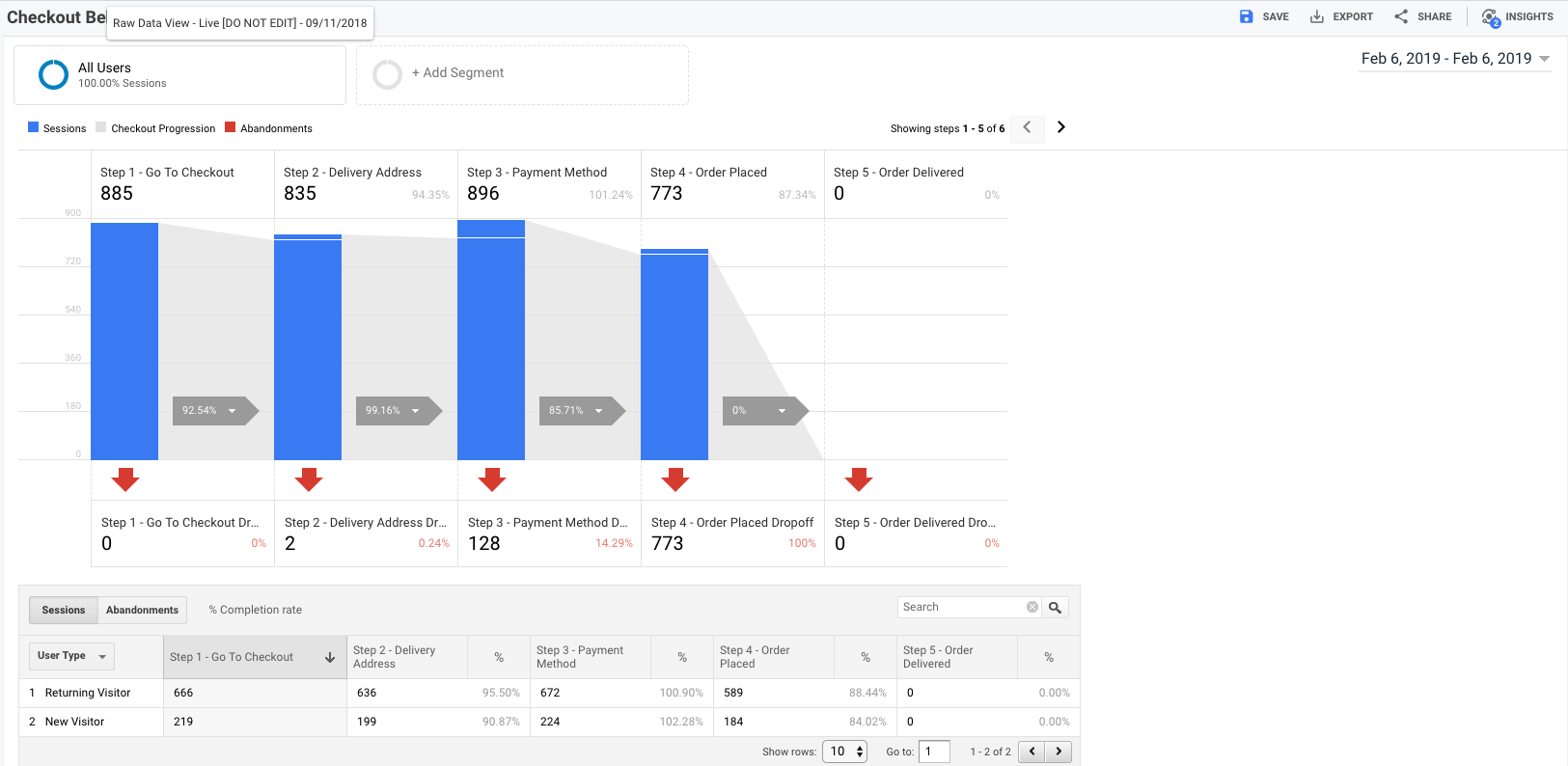Screen dimensions: 1568x766
Task: Click + Add Segment
Action: (457, 72)
